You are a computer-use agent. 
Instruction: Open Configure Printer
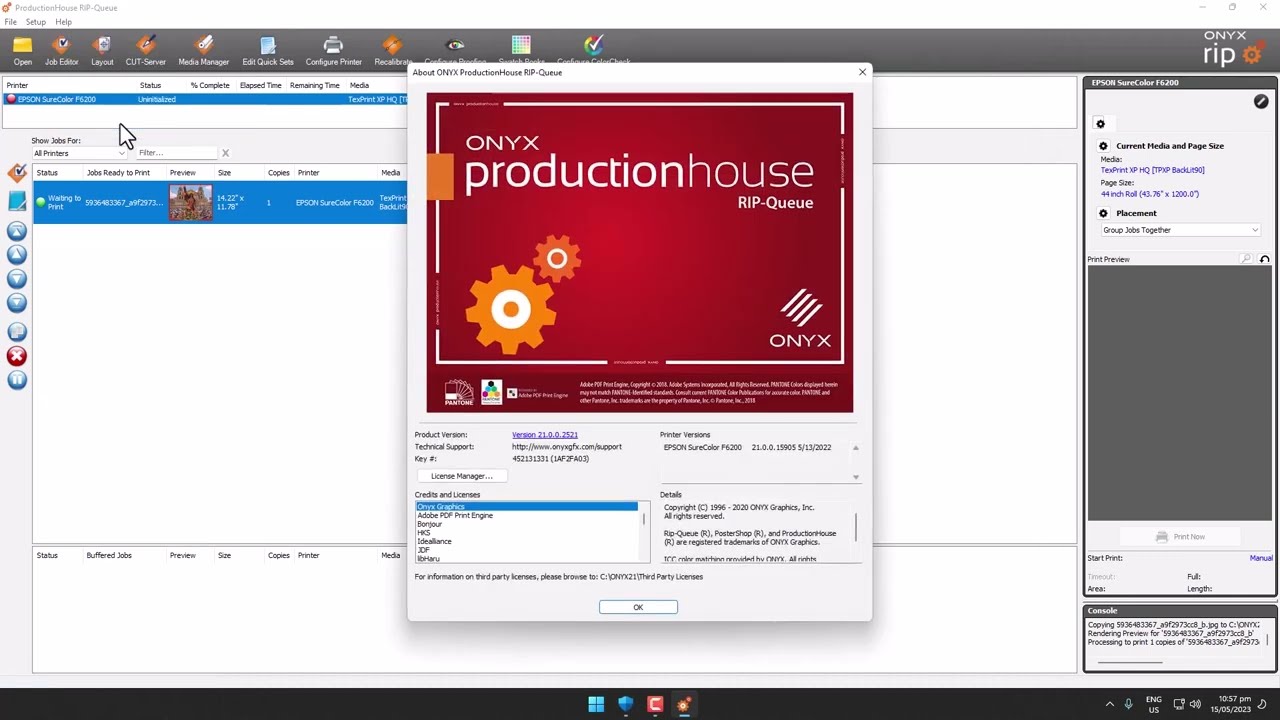pyautogui.click(x=334, y=50)
